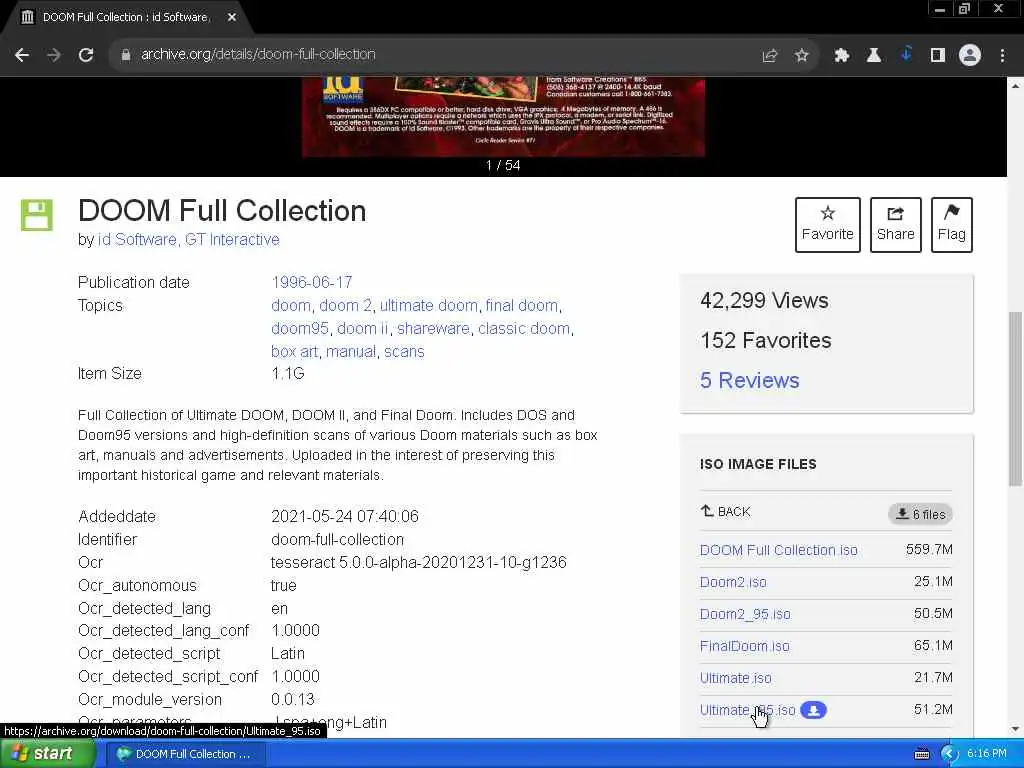Open the 5 Reviews link
This screenshot has height=768, width=1024.
coord(749,380)
